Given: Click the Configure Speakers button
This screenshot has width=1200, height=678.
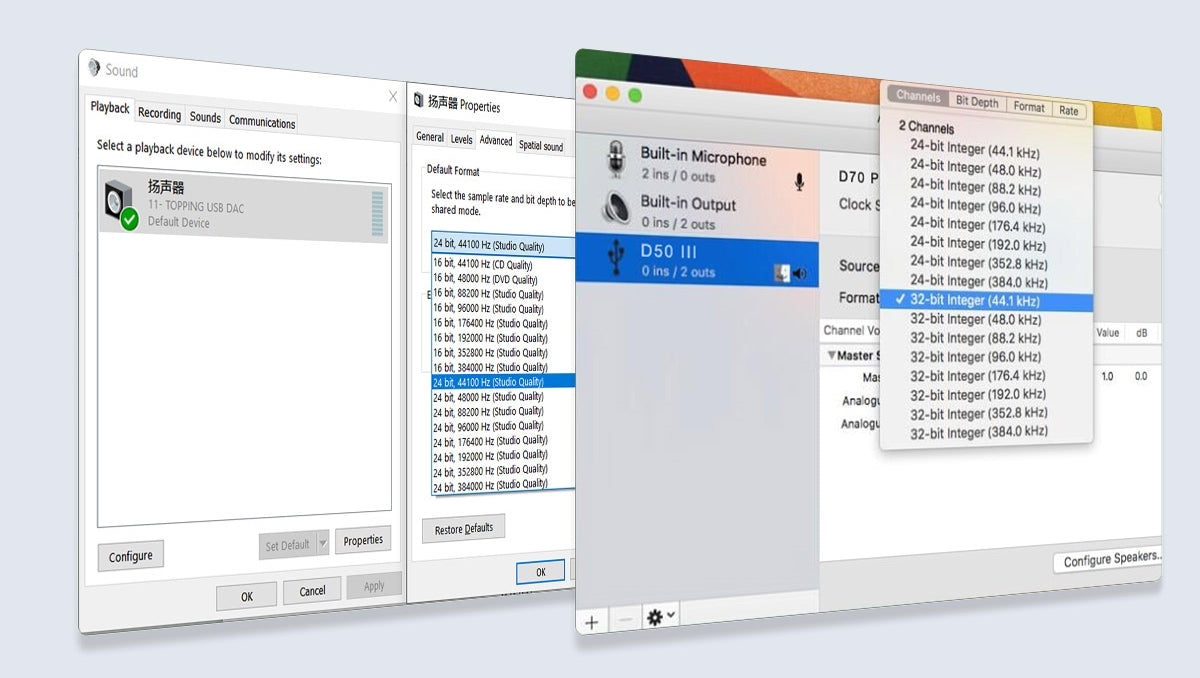Looking at the screenshot, I should [x=1110, y=560].
